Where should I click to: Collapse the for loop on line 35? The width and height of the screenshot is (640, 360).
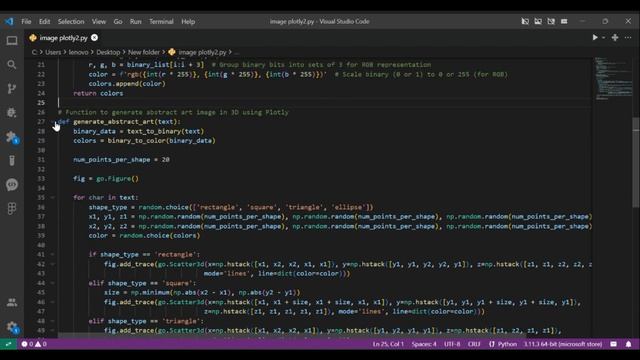tap(53, 198)
